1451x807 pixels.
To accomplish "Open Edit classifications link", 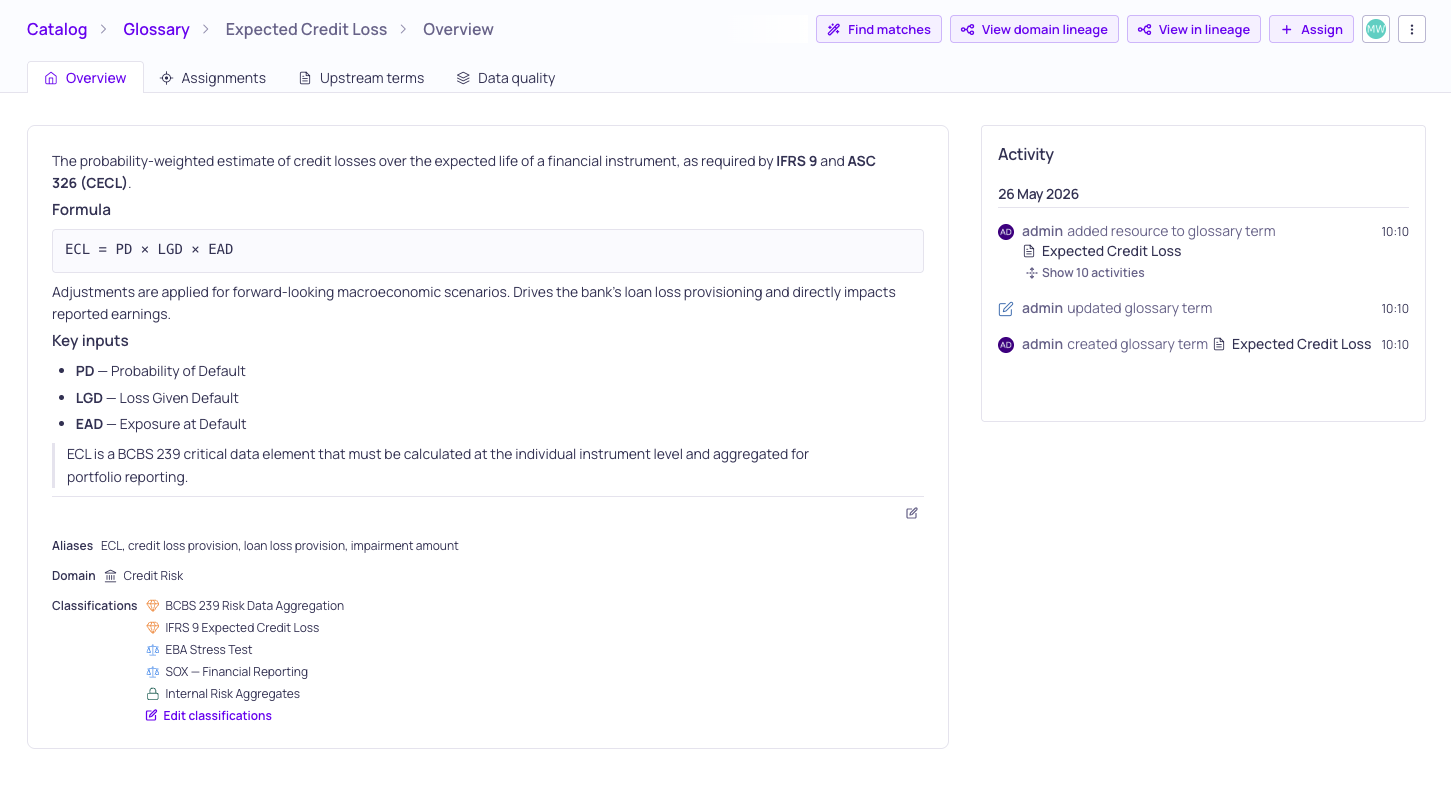I will pos(209,716).
